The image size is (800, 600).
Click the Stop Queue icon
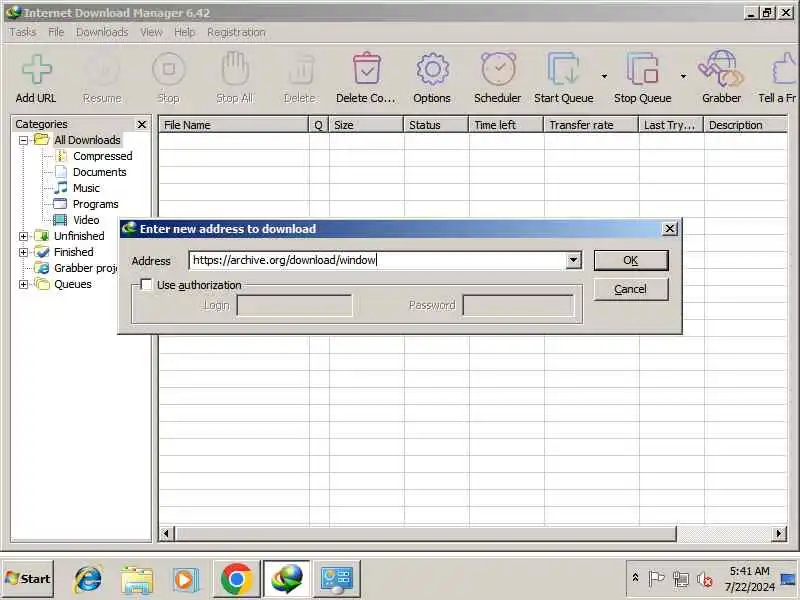642,69
